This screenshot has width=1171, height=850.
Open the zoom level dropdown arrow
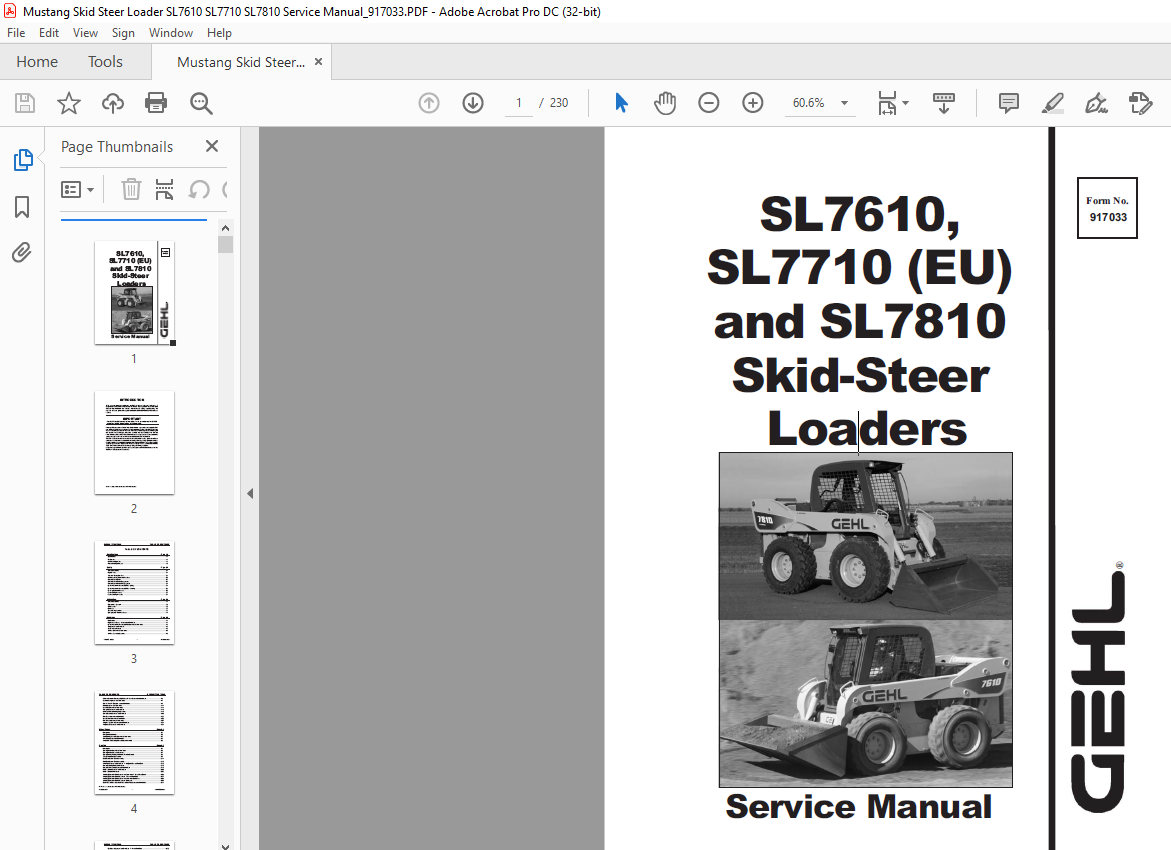tap(845, 103)
